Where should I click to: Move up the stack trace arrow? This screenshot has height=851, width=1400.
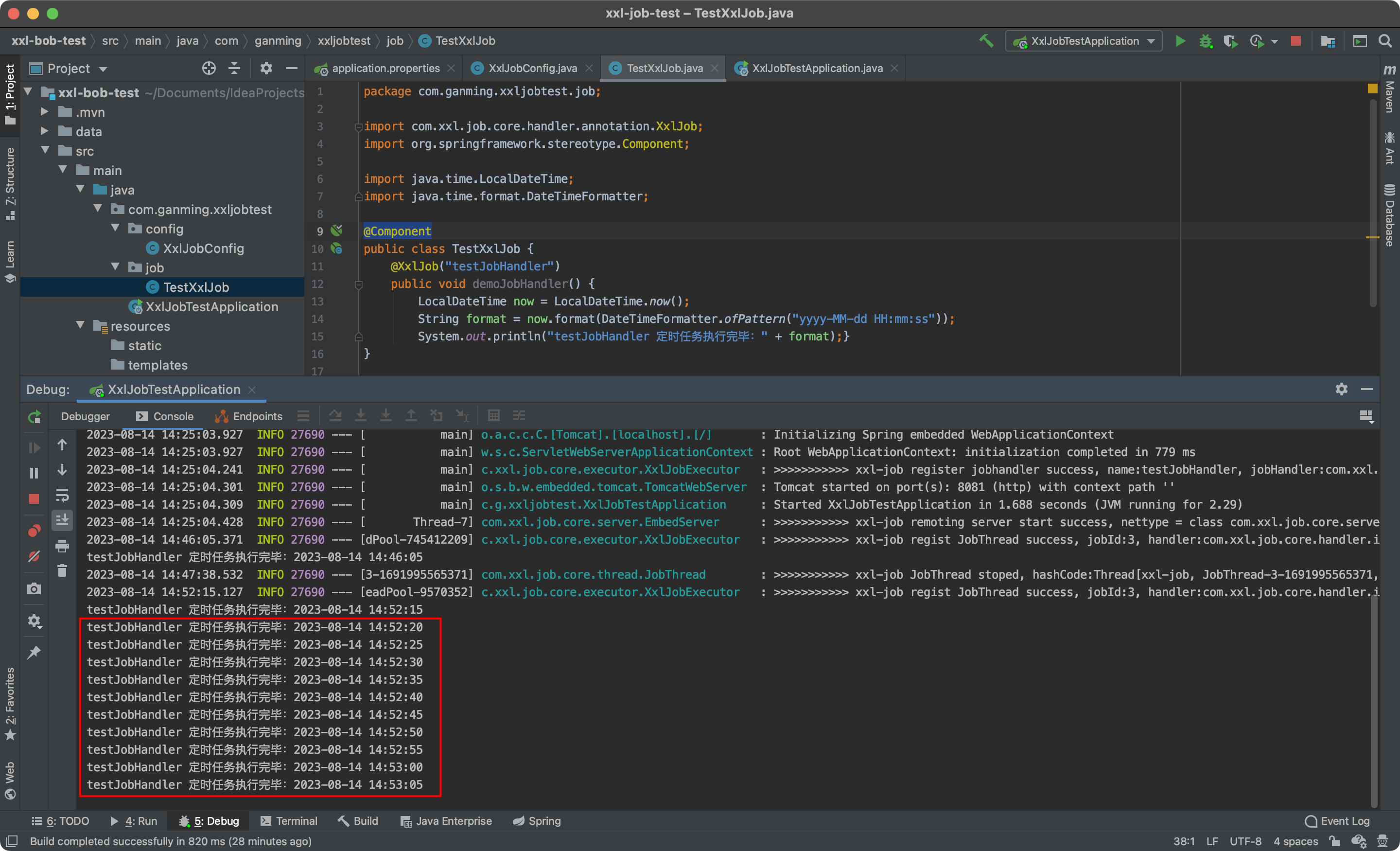pyautogui.click(x=62, y=444)
